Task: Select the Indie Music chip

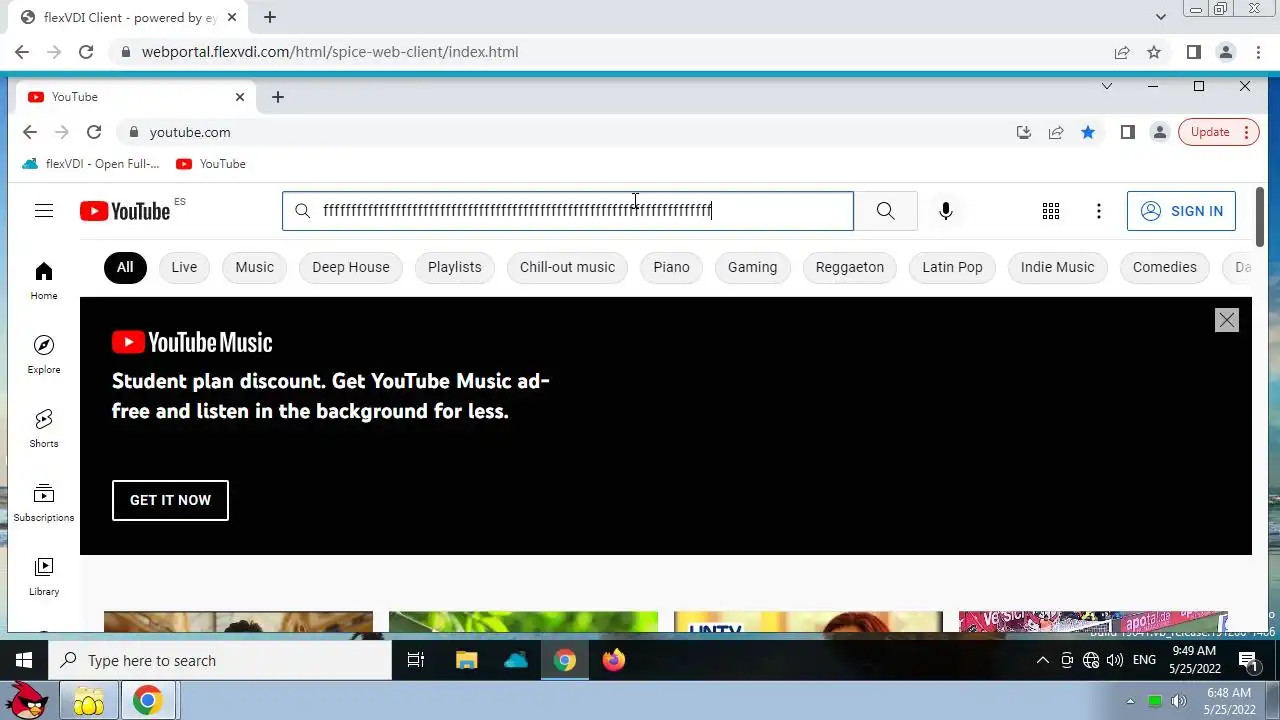Action: (1057, 267)
